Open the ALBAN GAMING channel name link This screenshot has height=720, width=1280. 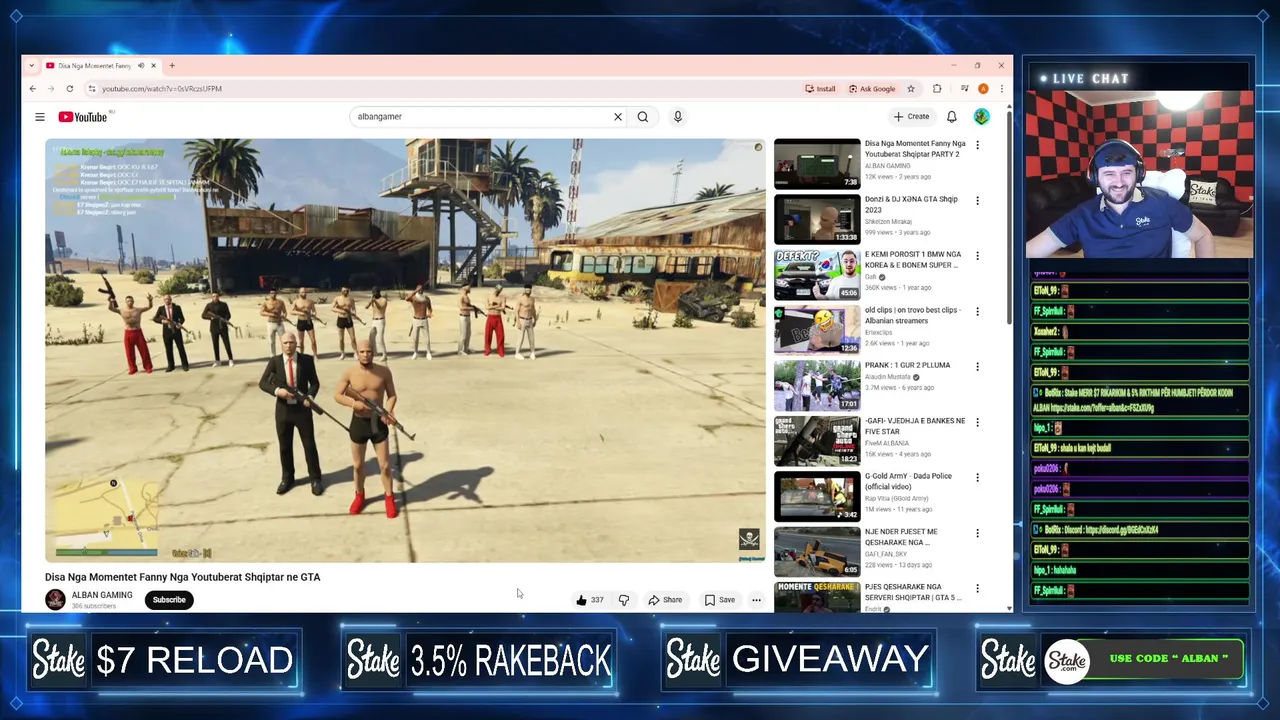[x=102, y=595]
